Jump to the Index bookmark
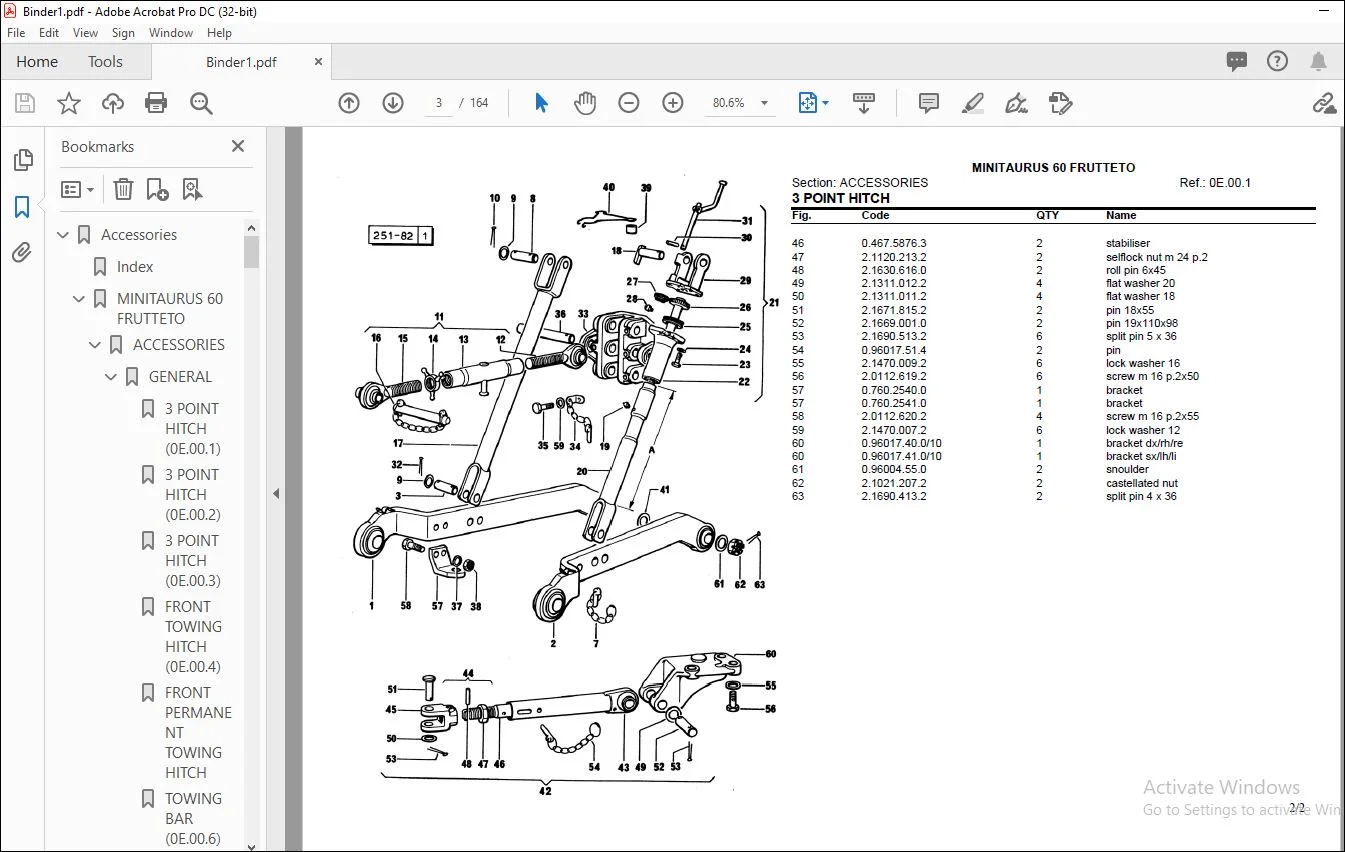 pyautogui.click(x=134, y=267)
